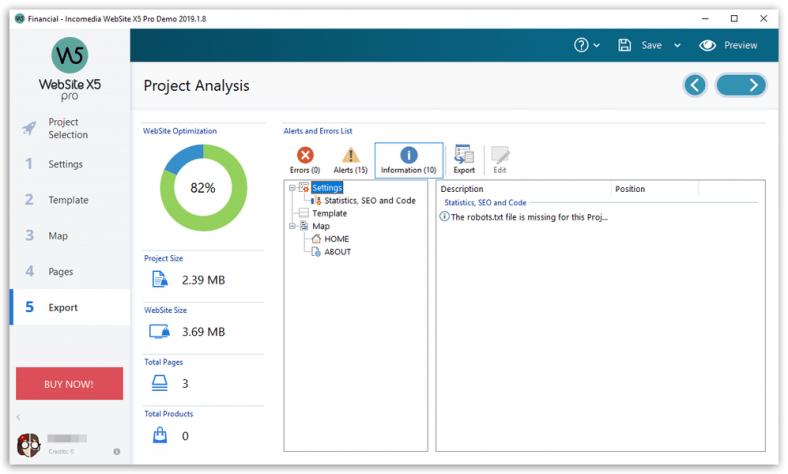
Task: Show the Alerts (15) filter
Action: click(x=350, y=160)
